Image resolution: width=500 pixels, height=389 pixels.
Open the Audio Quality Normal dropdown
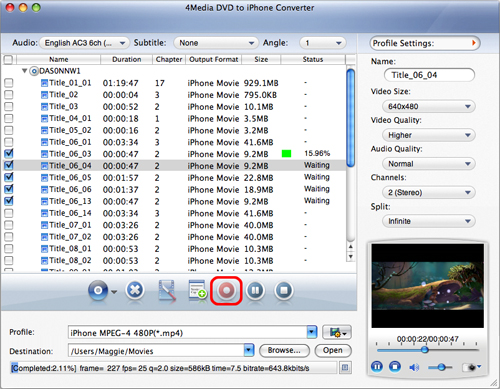429,164
